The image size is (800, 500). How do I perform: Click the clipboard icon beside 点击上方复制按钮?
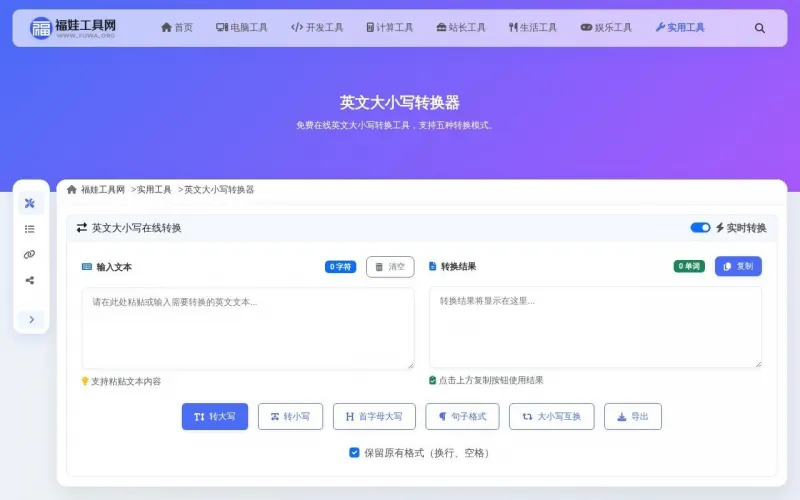pyautogui.click(x=433, y=380)
